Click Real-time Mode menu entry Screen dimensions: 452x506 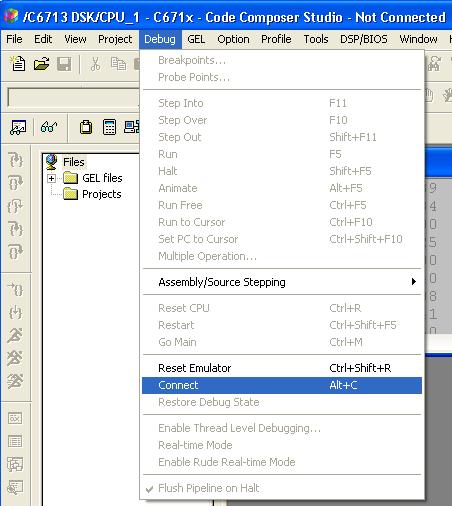282,445
